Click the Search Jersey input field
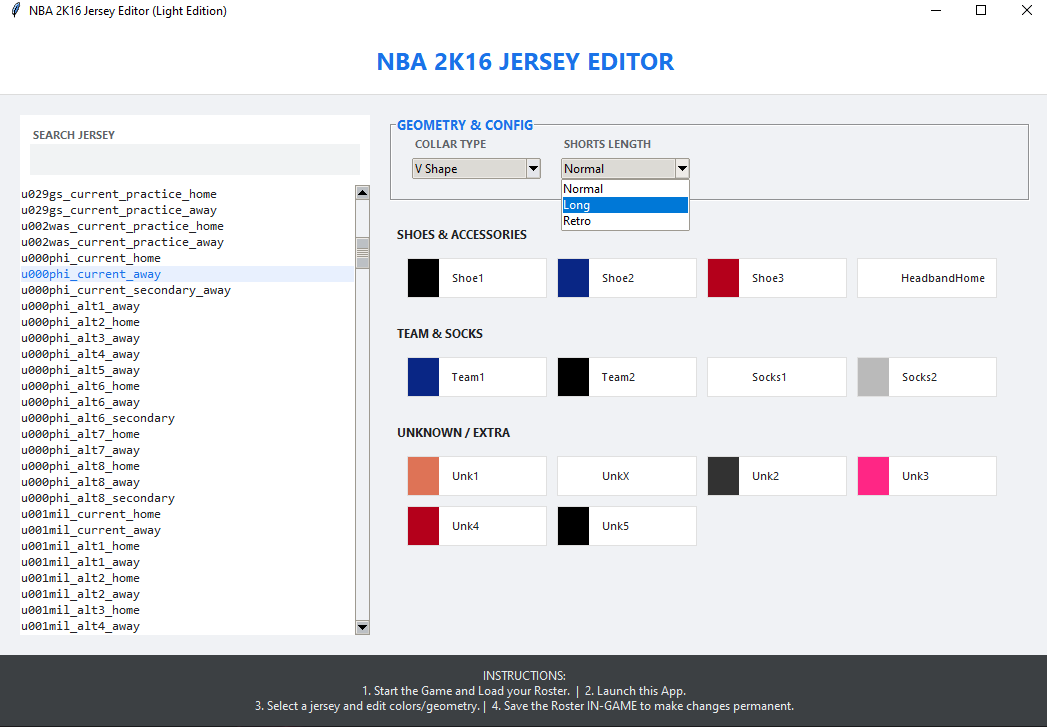Viewport: 1047px width, 727px height. coord(195,160)
